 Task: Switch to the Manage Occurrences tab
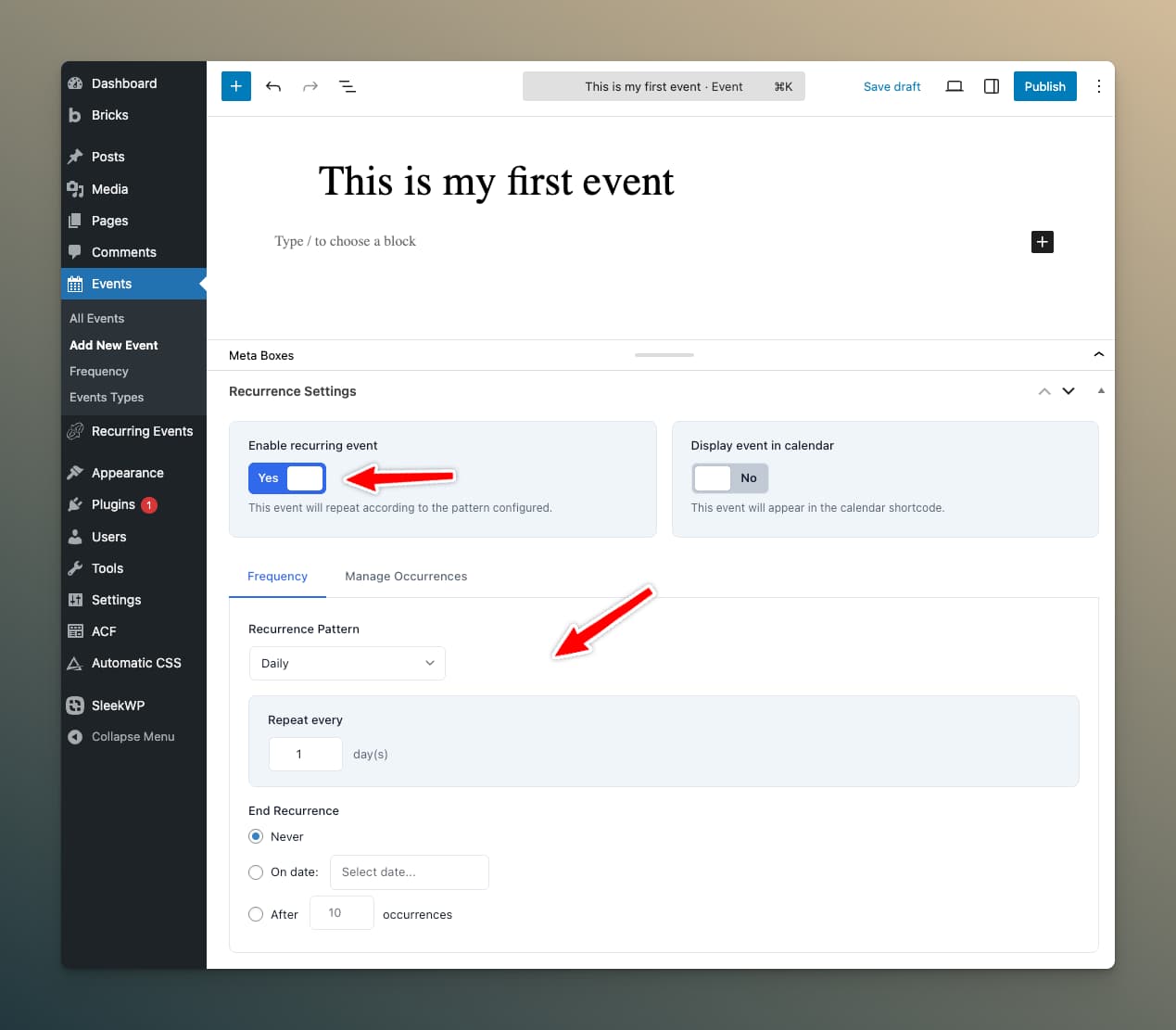pyautogui.click(x=406, y=577)
